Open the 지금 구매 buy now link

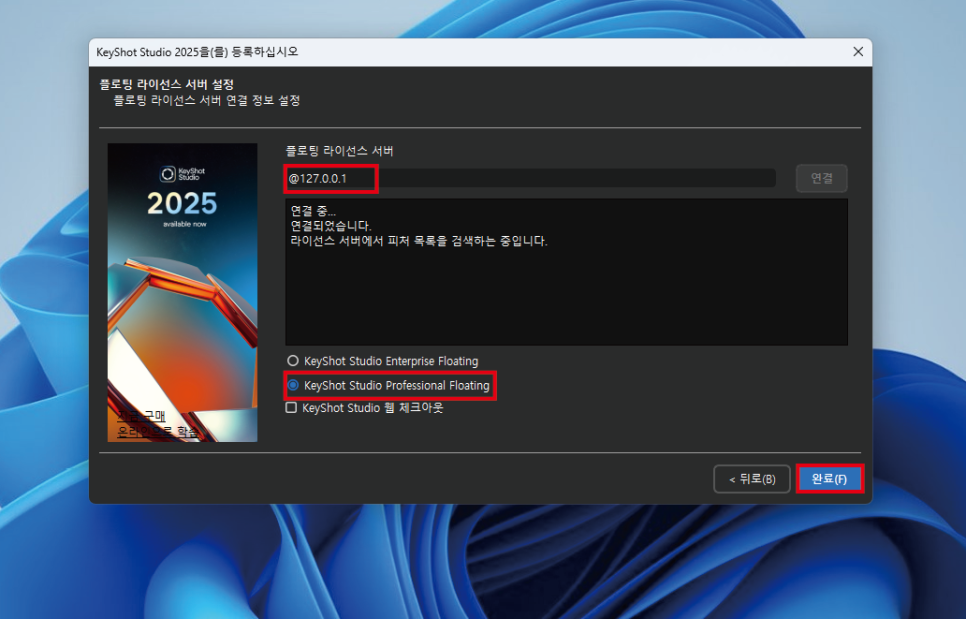tap(141, 416)
